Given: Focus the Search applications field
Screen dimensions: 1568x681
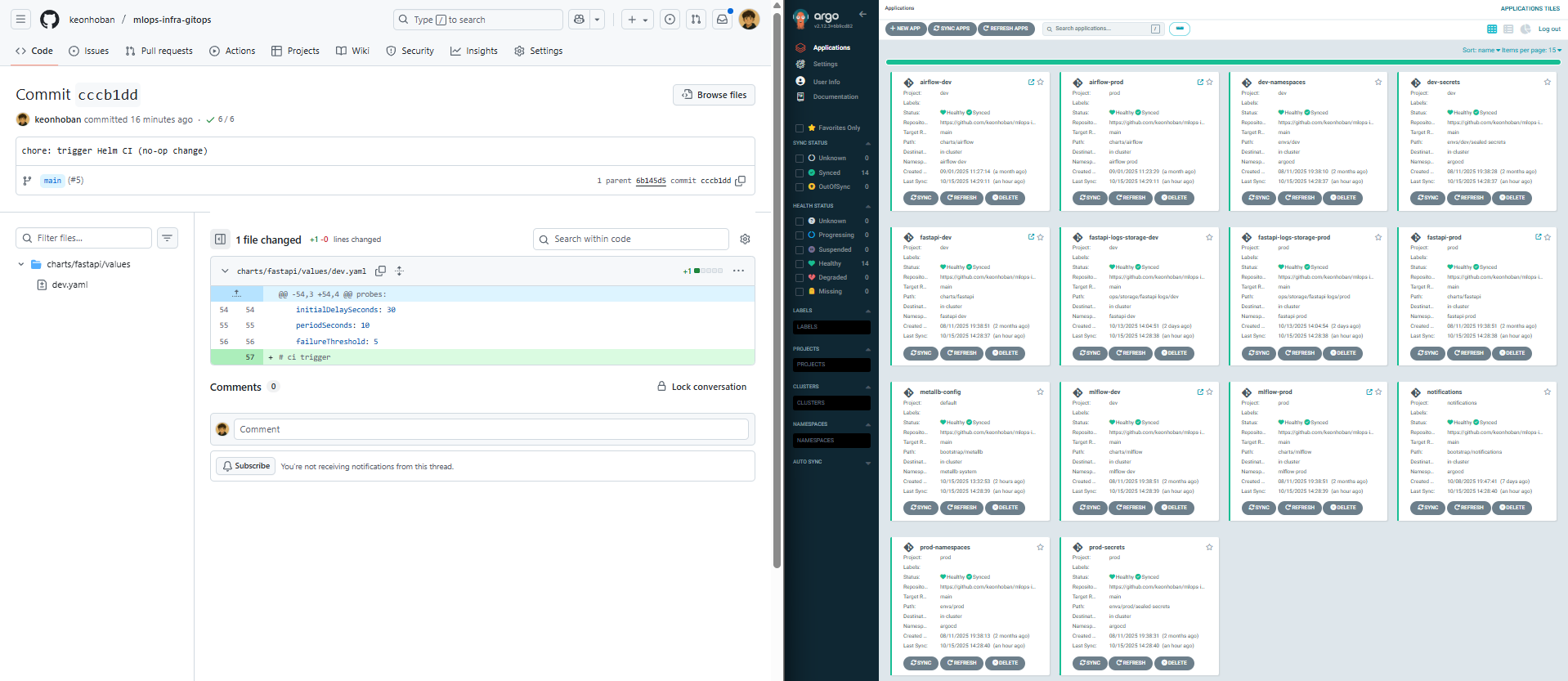Looking at the screenshot, I should [1103, 29].
